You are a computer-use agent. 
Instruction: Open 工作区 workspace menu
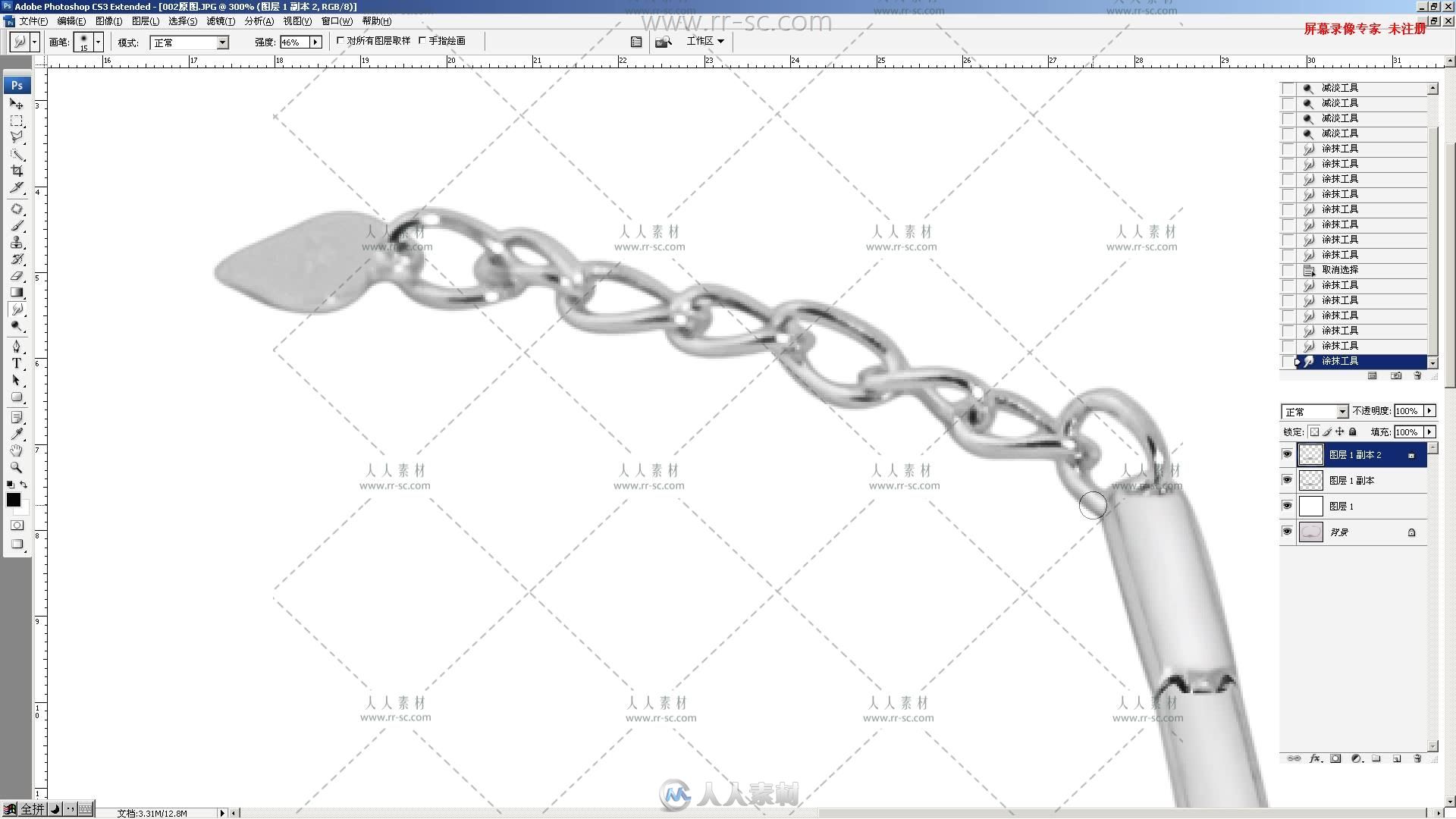tap(705, 41)
